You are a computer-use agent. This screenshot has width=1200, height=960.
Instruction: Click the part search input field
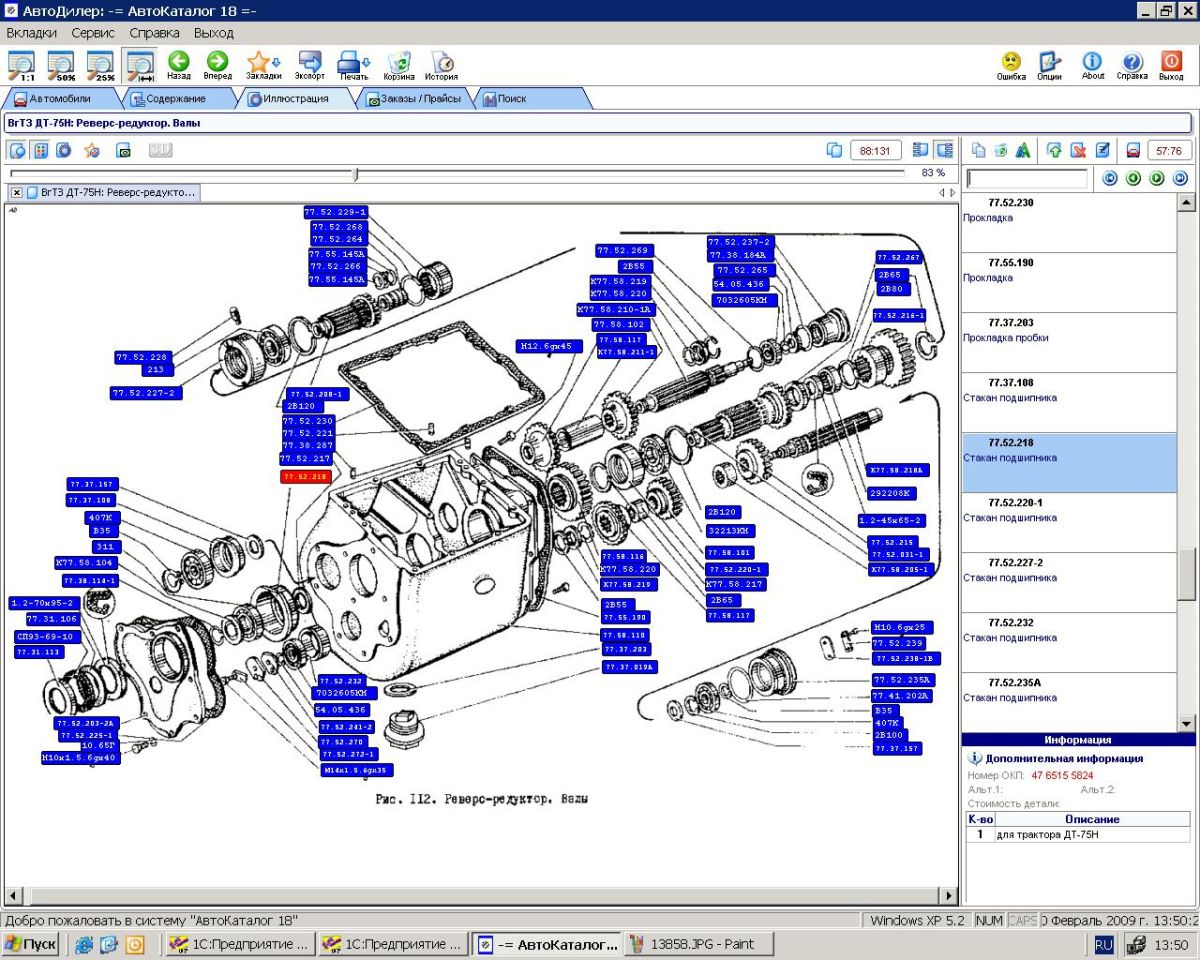pyautogui.click(x=1027, y=179)
